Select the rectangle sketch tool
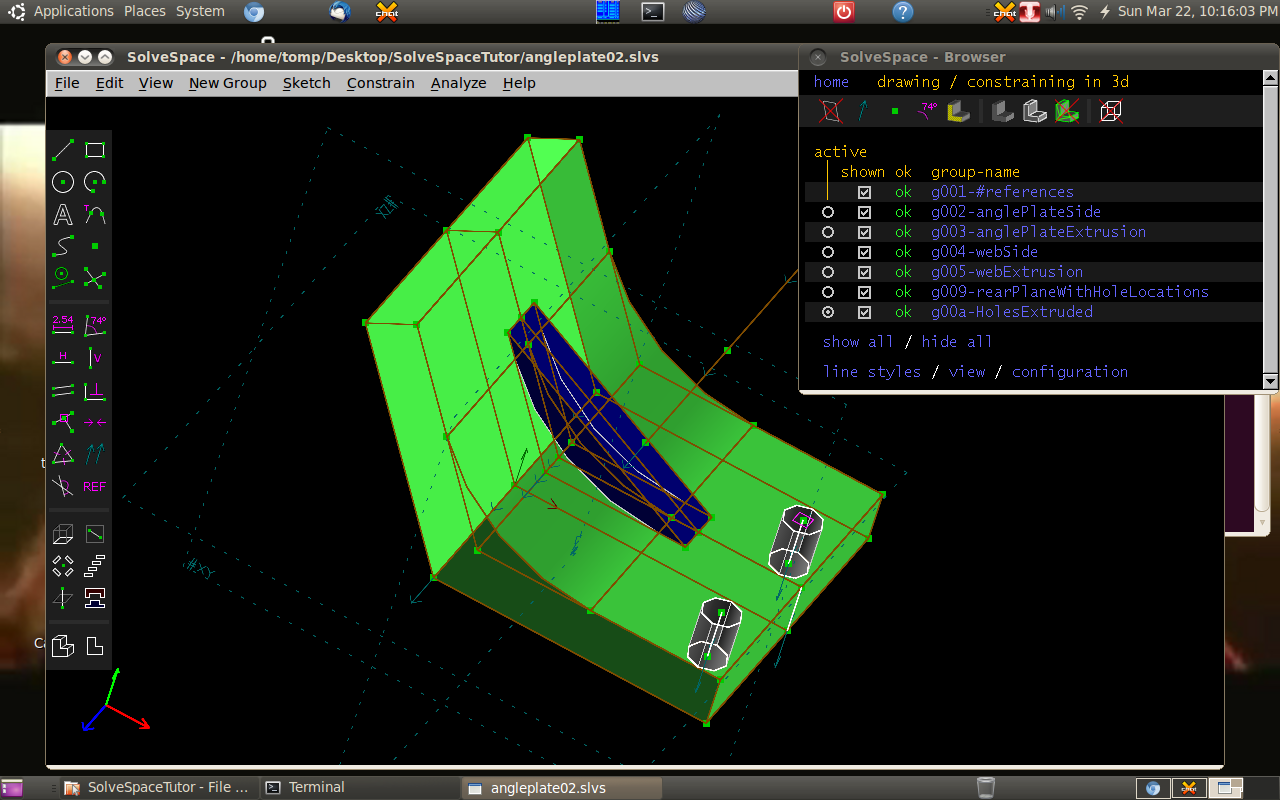 95,150
